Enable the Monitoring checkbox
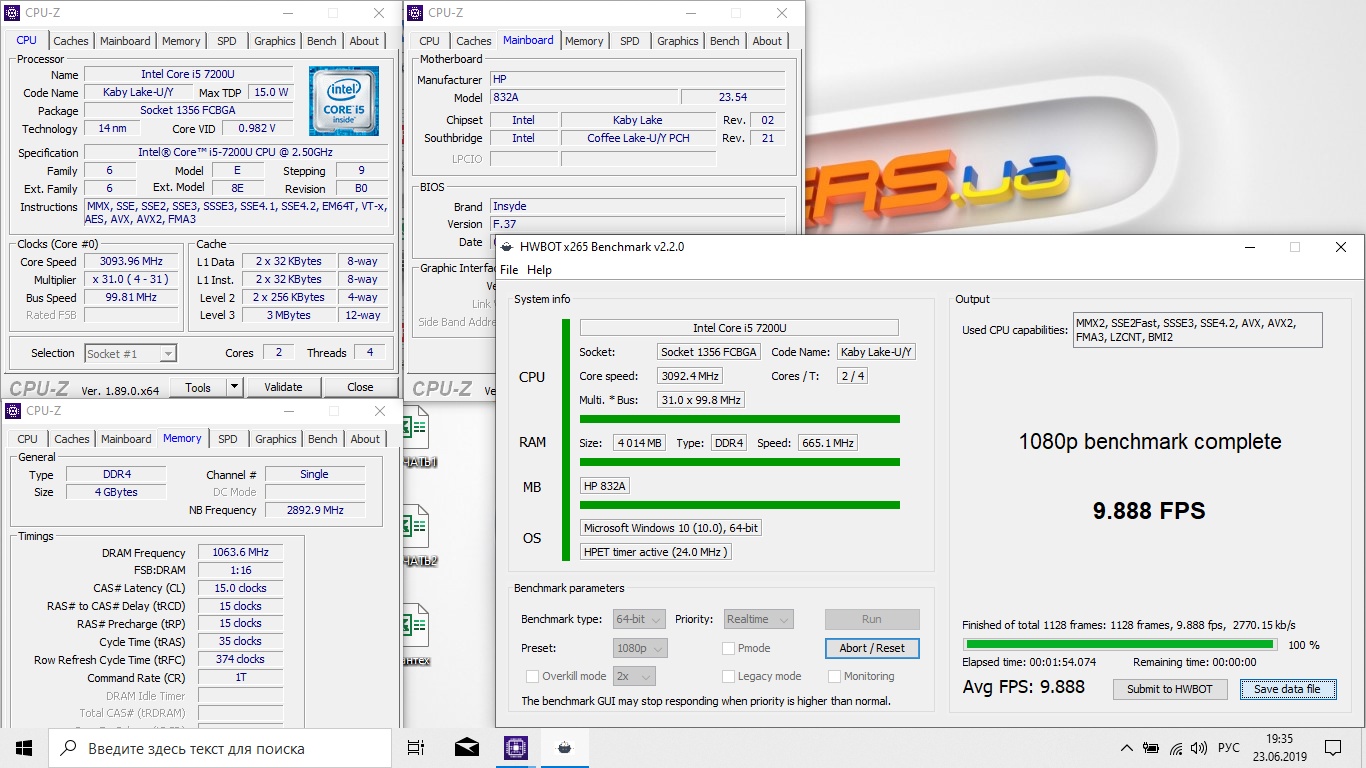The image size is (1366, 768). [x=834, y=676]
